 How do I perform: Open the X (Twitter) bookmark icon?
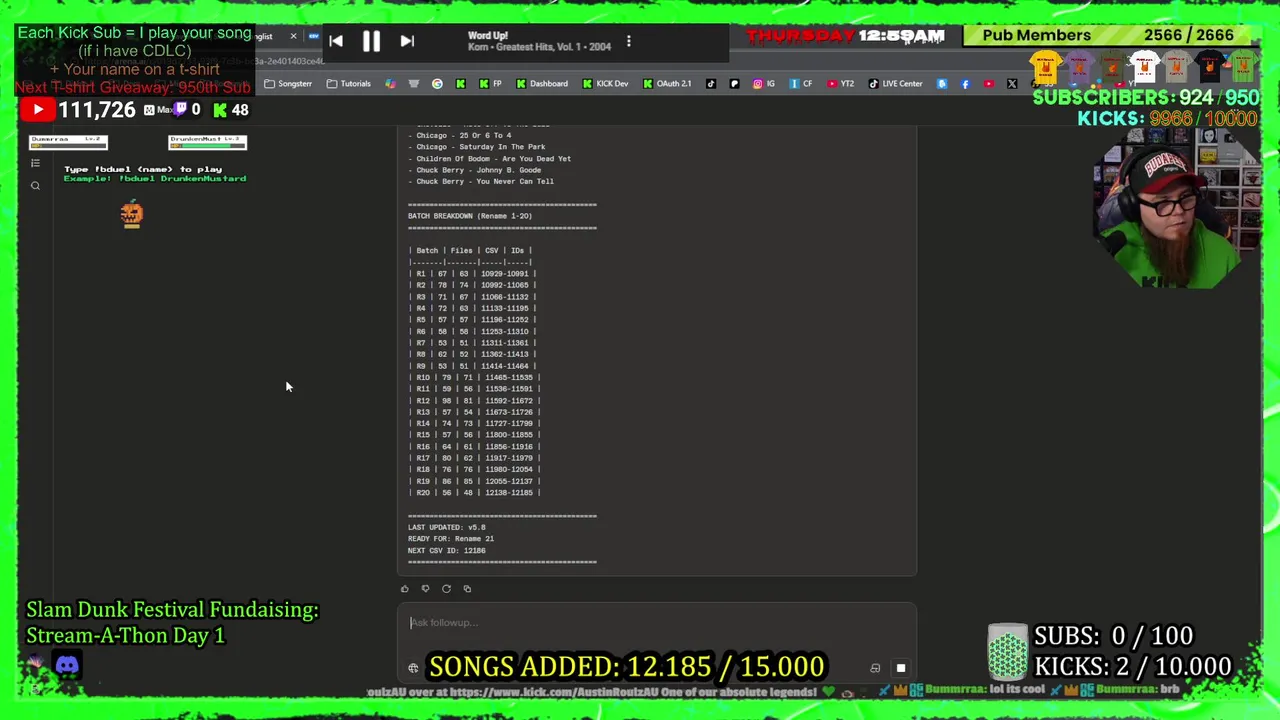tap(1012, 84)
